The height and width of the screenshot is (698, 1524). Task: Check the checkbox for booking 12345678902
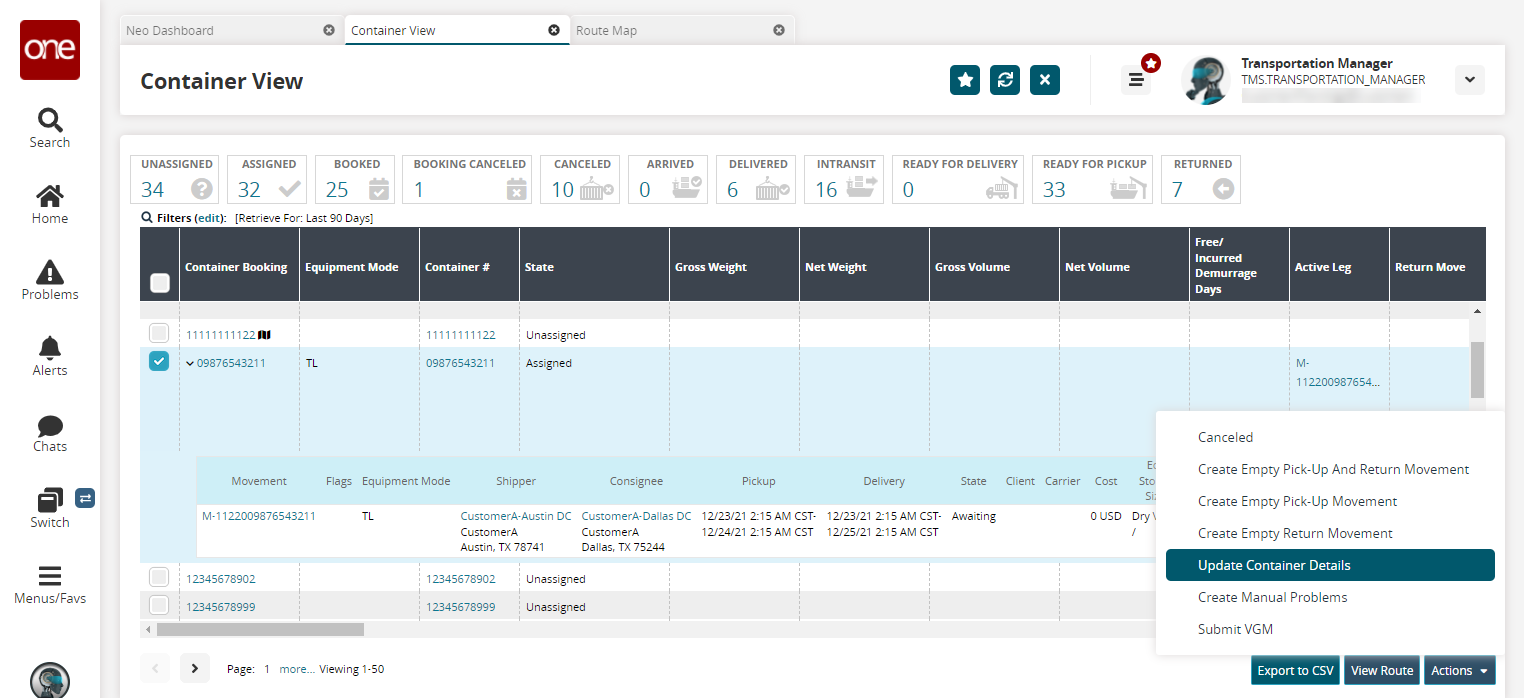click(159, 578)
